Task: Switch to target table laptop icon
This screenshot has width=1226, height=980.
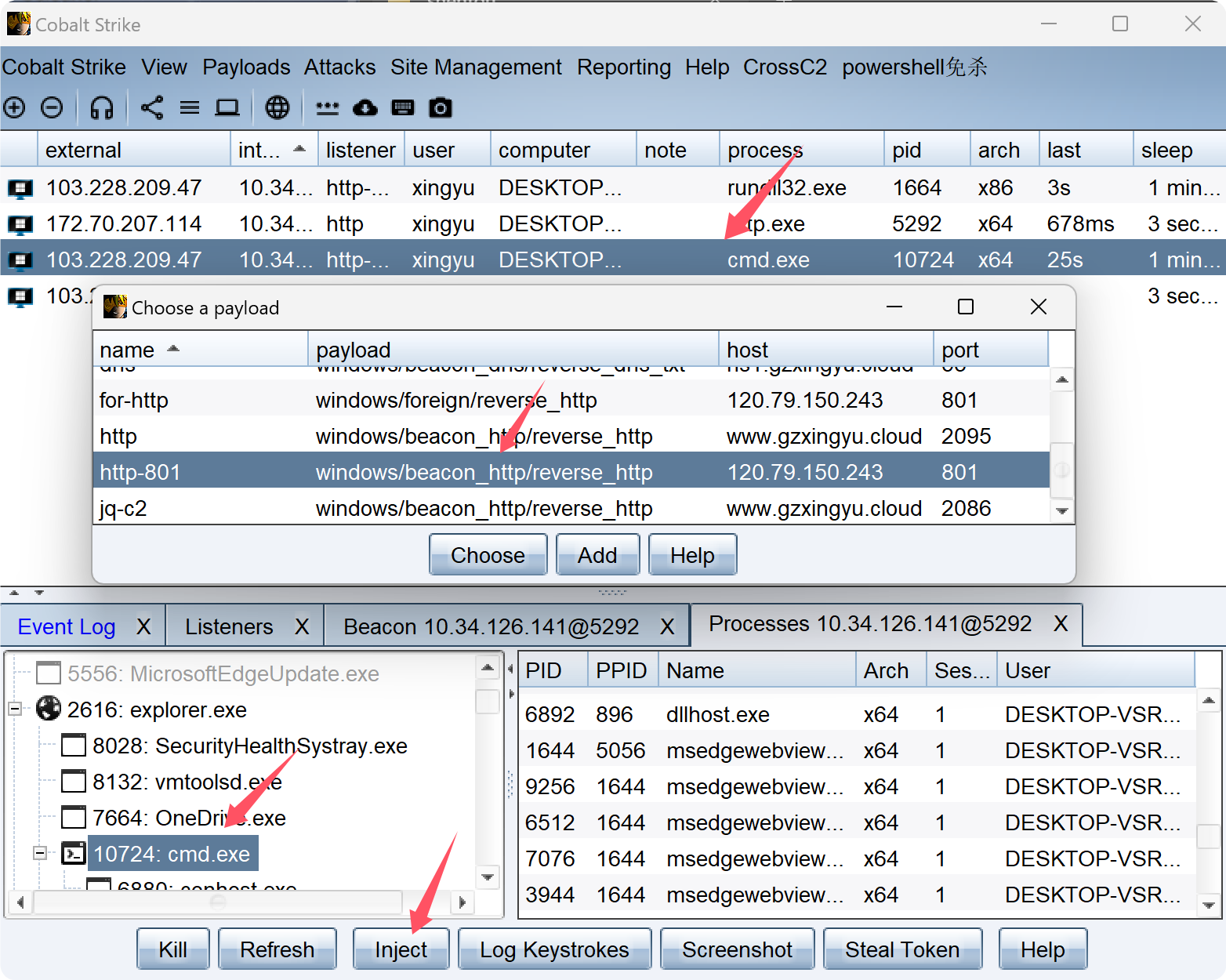Action: (227, 107)
